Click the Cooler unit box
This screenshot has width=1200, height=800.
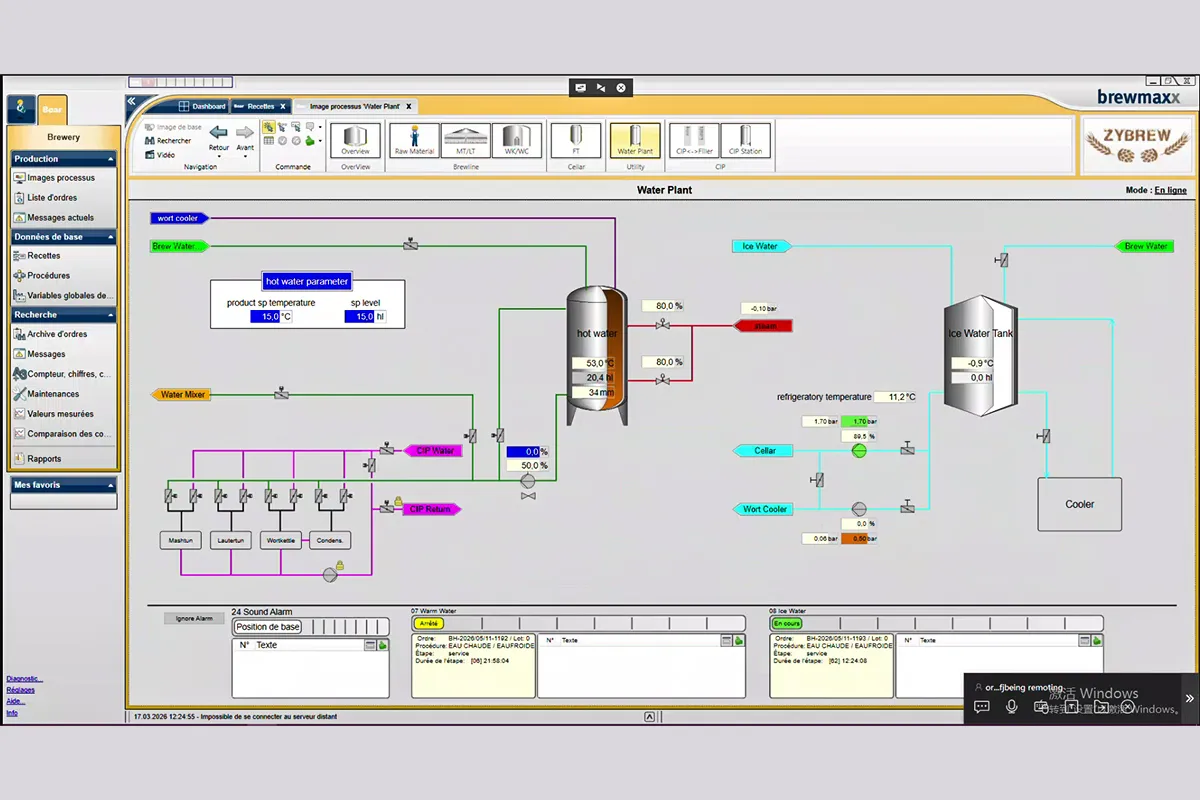[x=1079, y=504]
